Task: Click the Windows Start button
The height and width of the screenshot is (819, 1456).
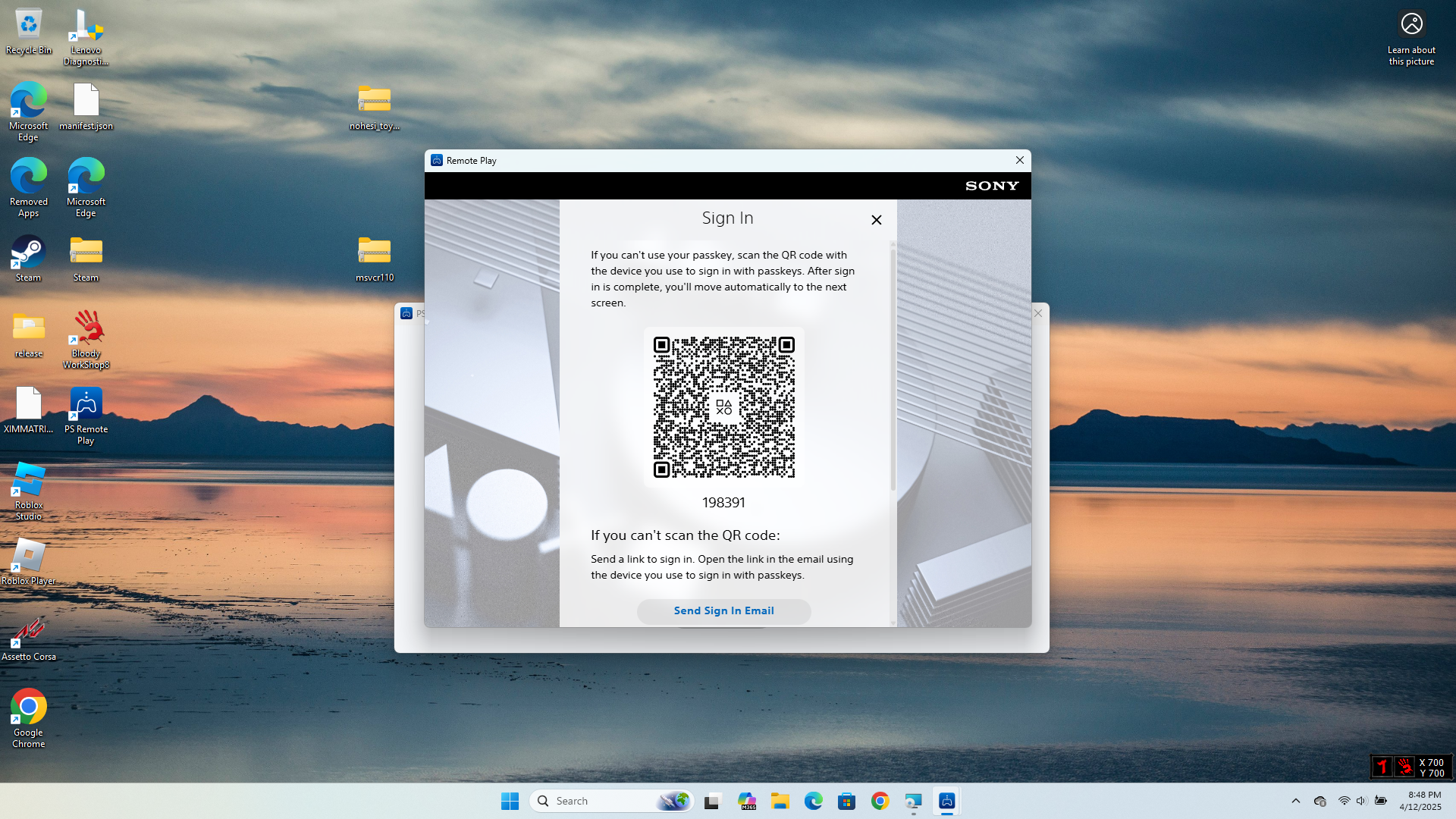Action: click(510, 801)
